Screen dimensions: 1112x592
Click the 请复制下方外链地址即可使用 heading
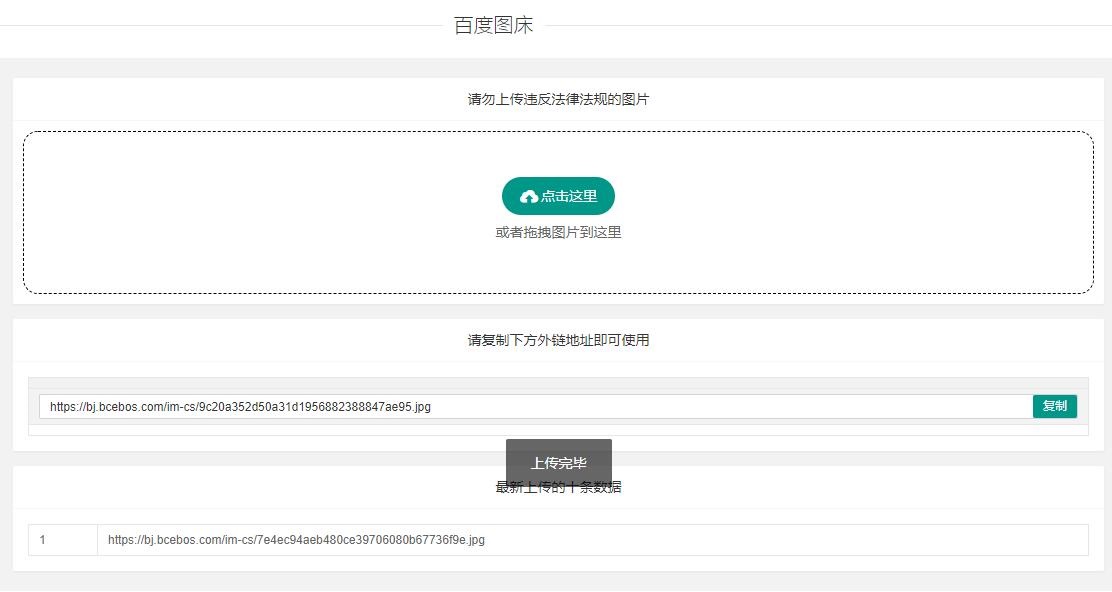558,340
